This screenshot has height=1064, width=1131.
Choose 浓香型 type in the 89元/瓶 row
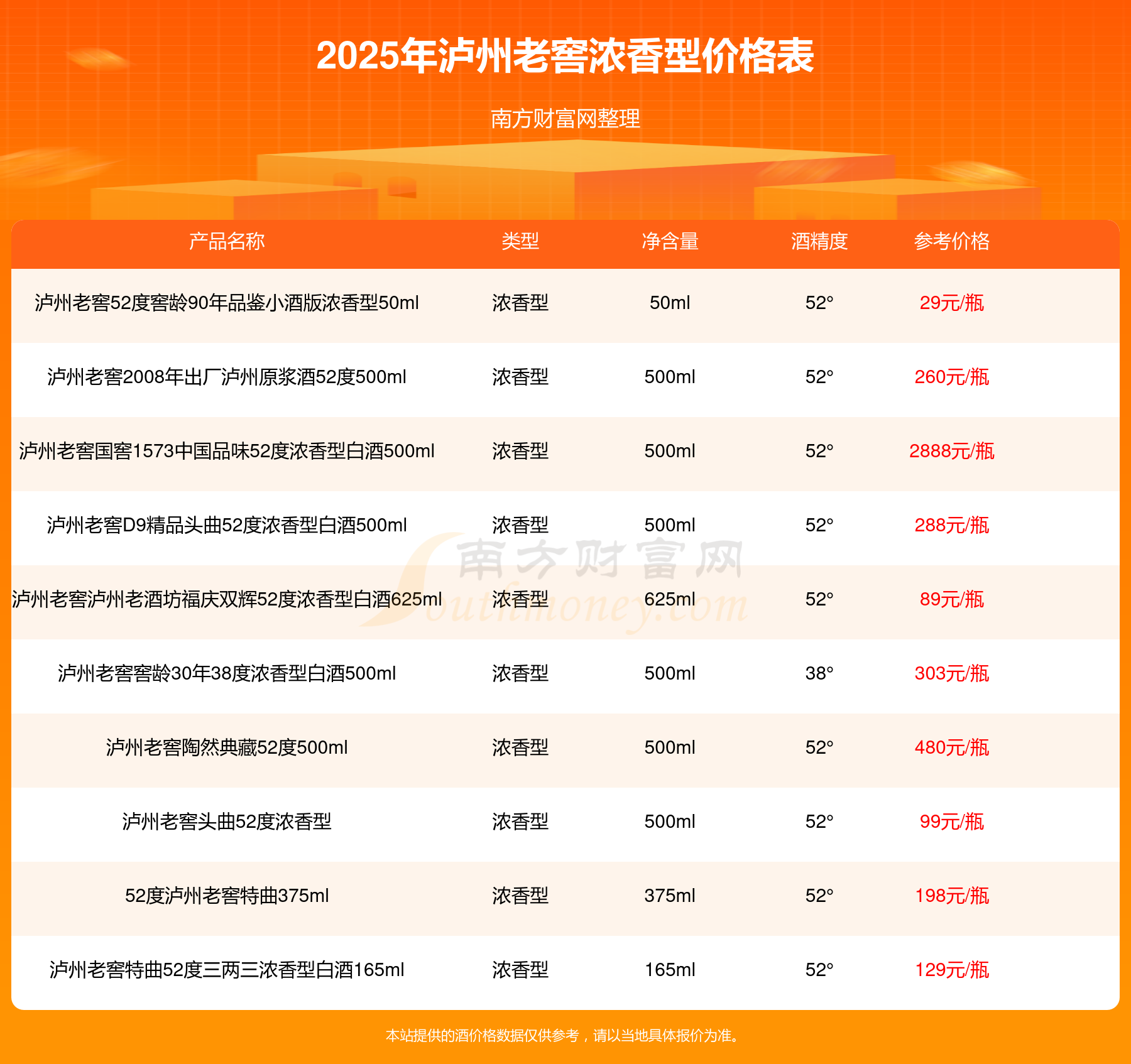point(520,599)
